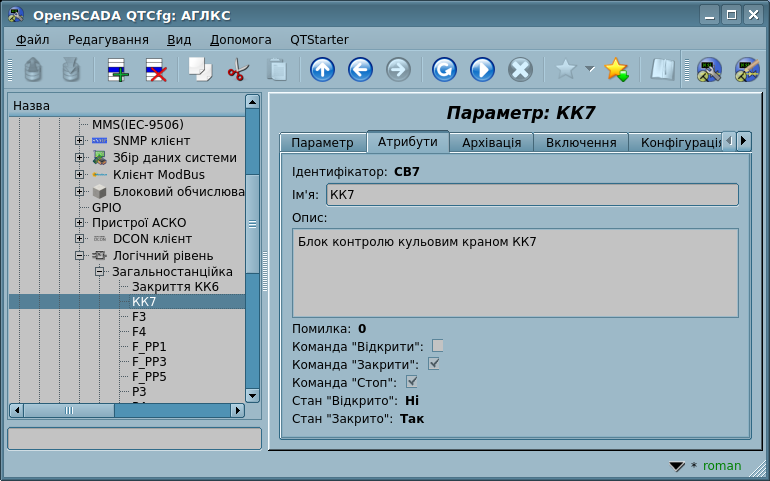Uncheck the Команда "Стоп" checkbox
This screenshot has width=770, height=481.
click(x=412, y=382)
